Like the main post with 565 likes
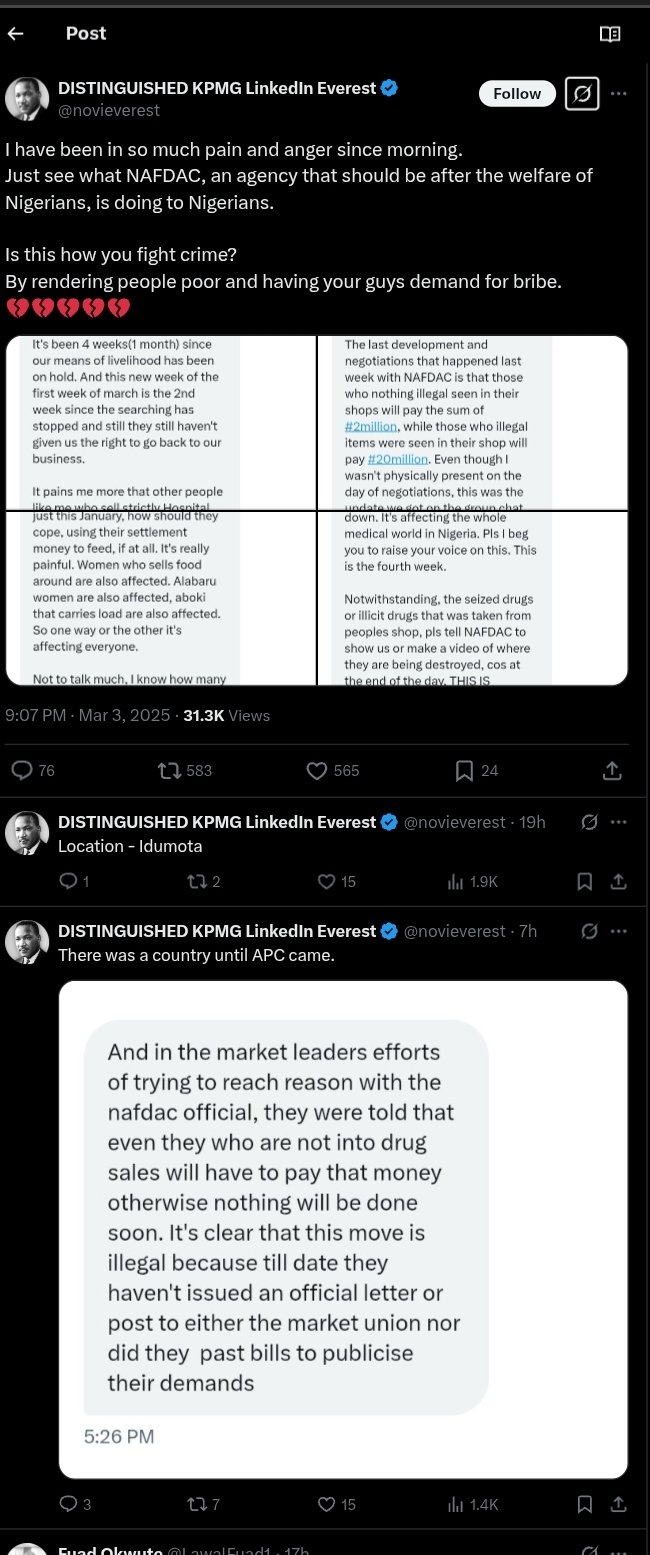650x1555 pixels. 317,770
